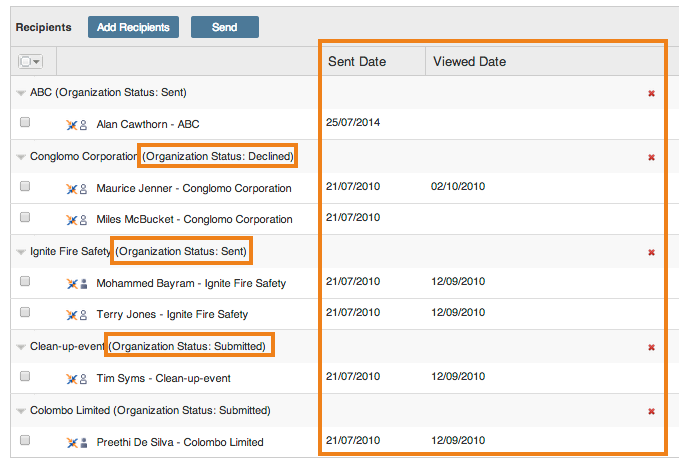Click the person icon next to Mohammed Bayram
This screenshot has width=679, height=465.
click(84, 284)
